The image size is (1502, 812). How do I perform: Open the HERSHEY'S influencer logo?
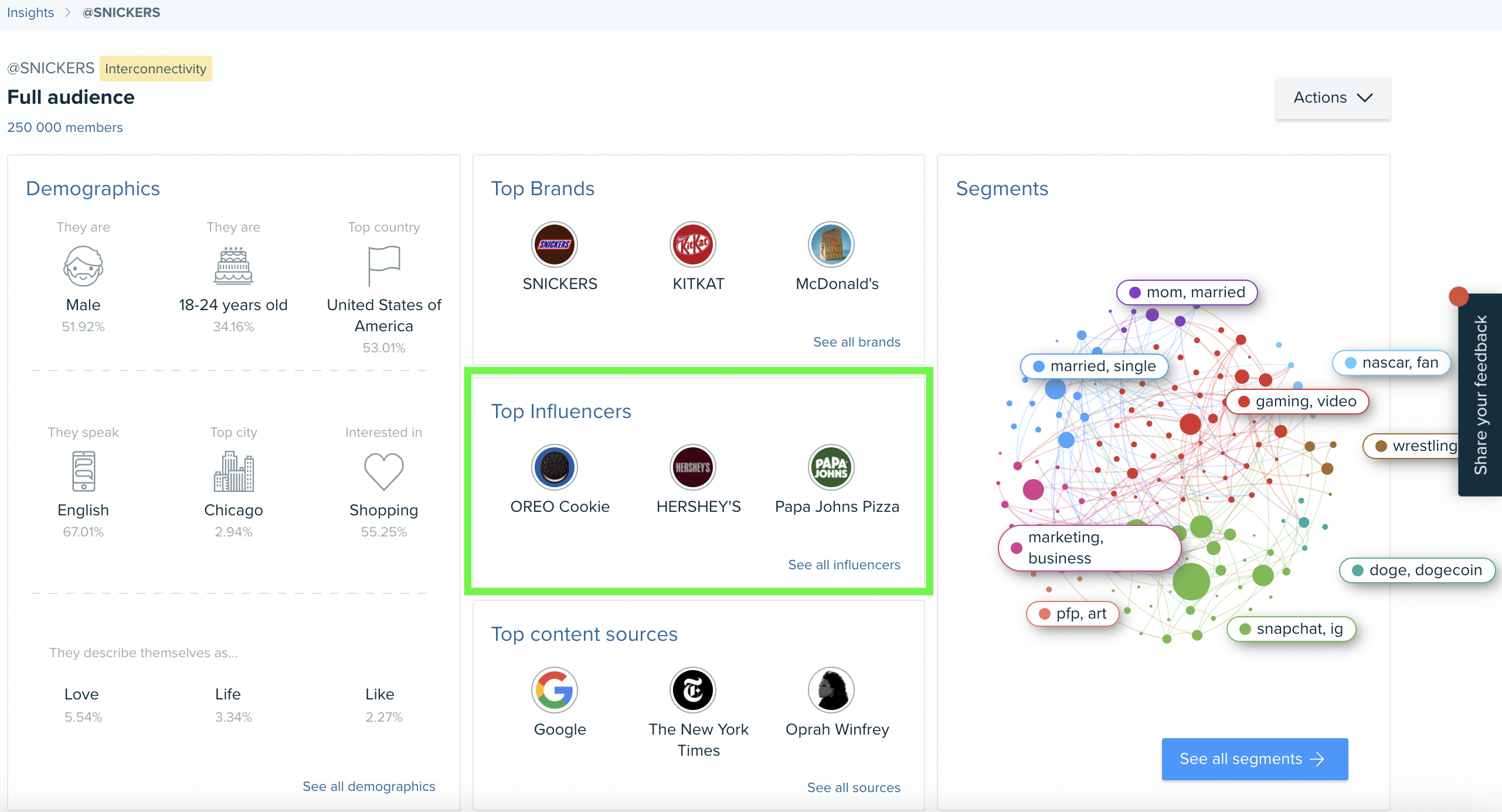pos(692,467)
